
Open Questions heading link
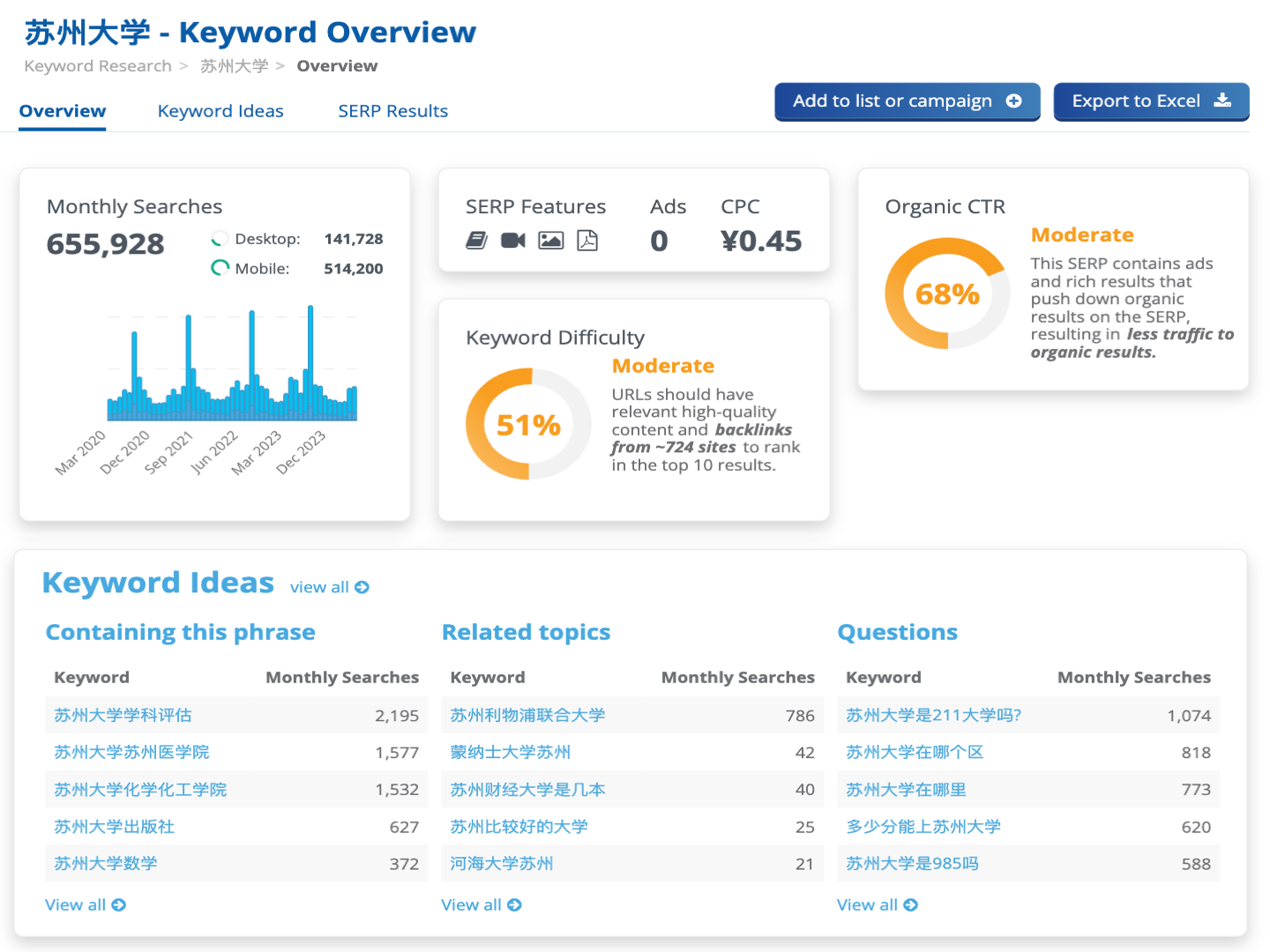[898, 633]
